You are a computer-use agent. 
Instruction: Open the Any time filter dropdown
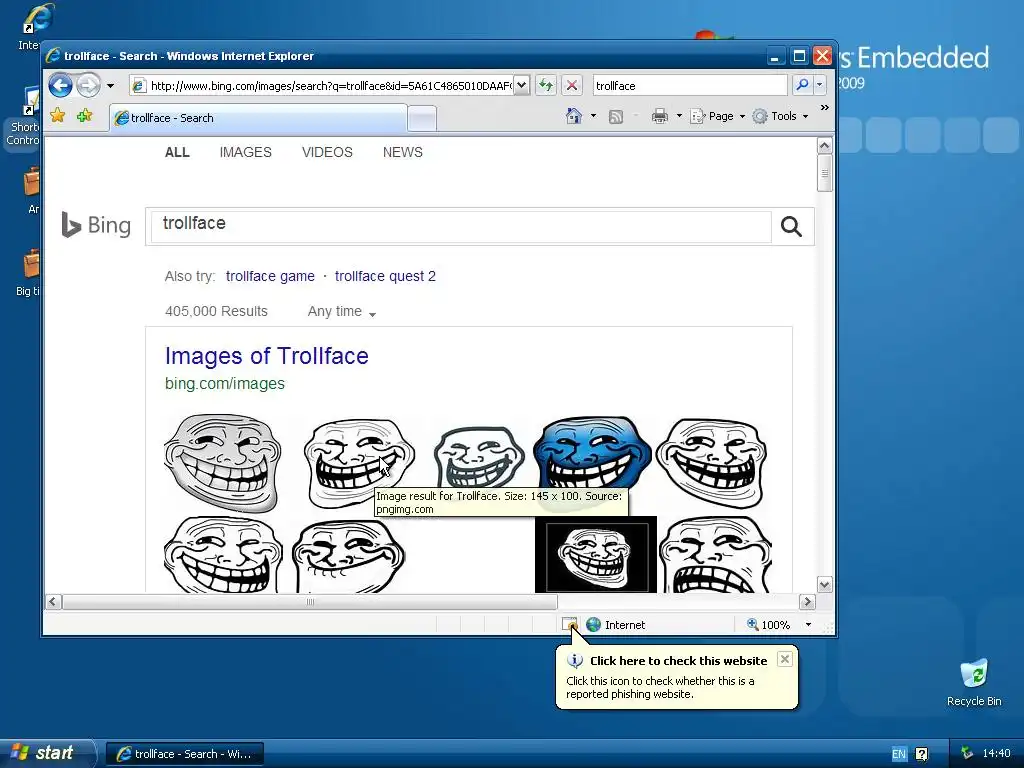342,312
